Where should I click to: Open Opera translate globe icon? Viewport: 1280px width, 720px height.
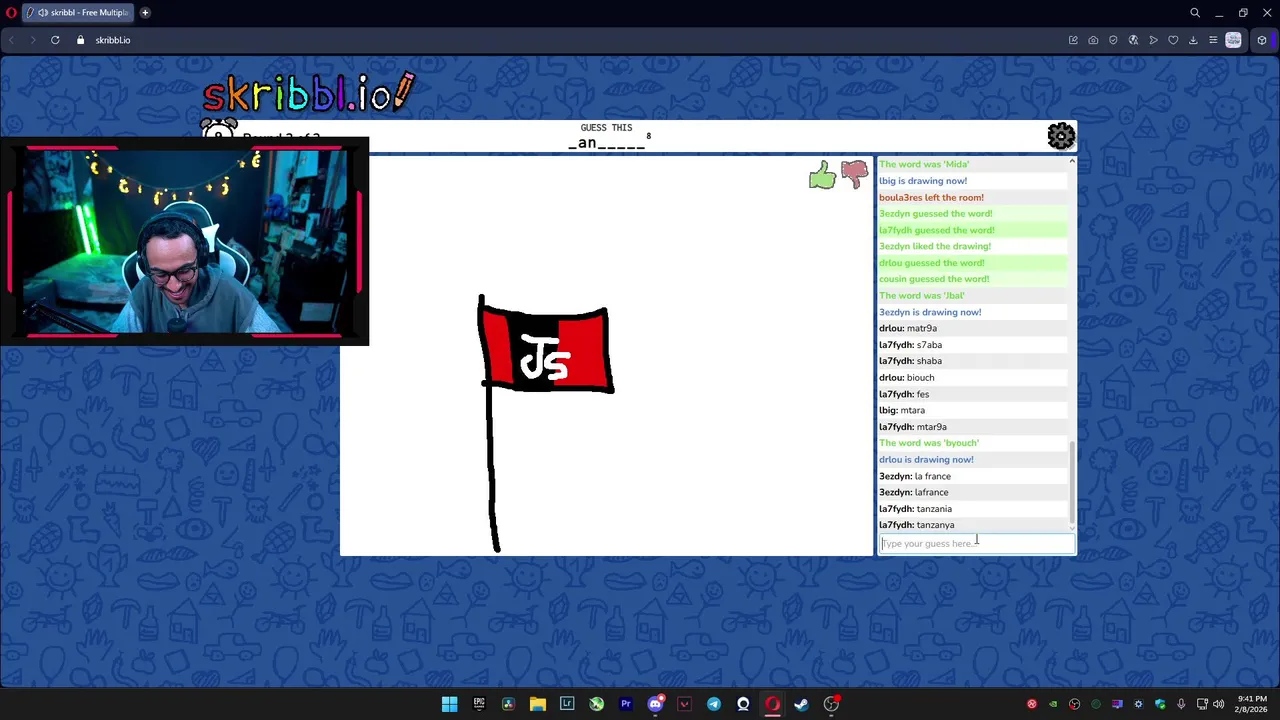(x=1133, y=40)
